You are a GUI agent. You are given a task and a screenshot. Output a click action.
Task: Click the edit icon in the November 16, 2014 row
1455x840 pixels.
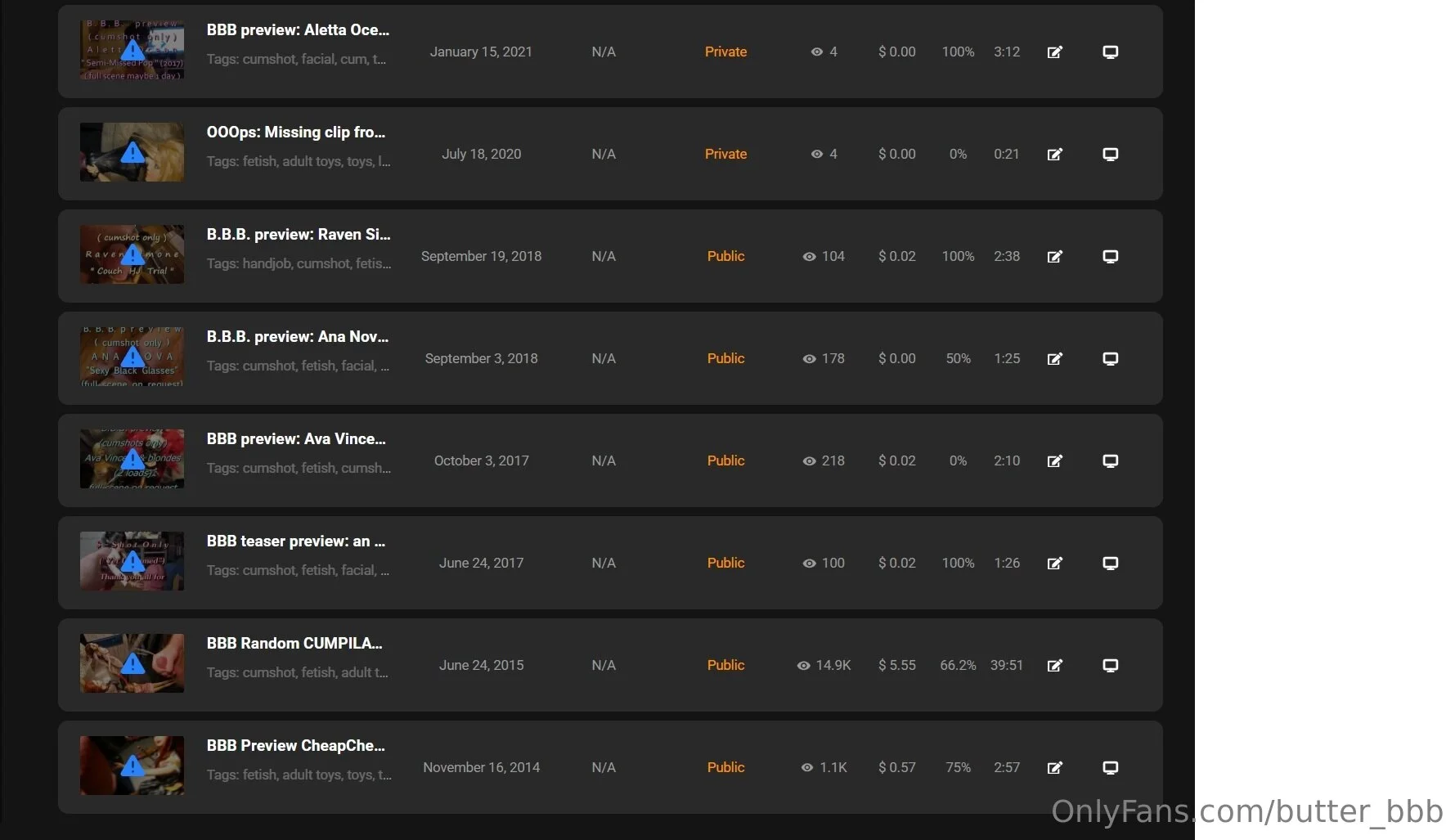click(1055, 768)
